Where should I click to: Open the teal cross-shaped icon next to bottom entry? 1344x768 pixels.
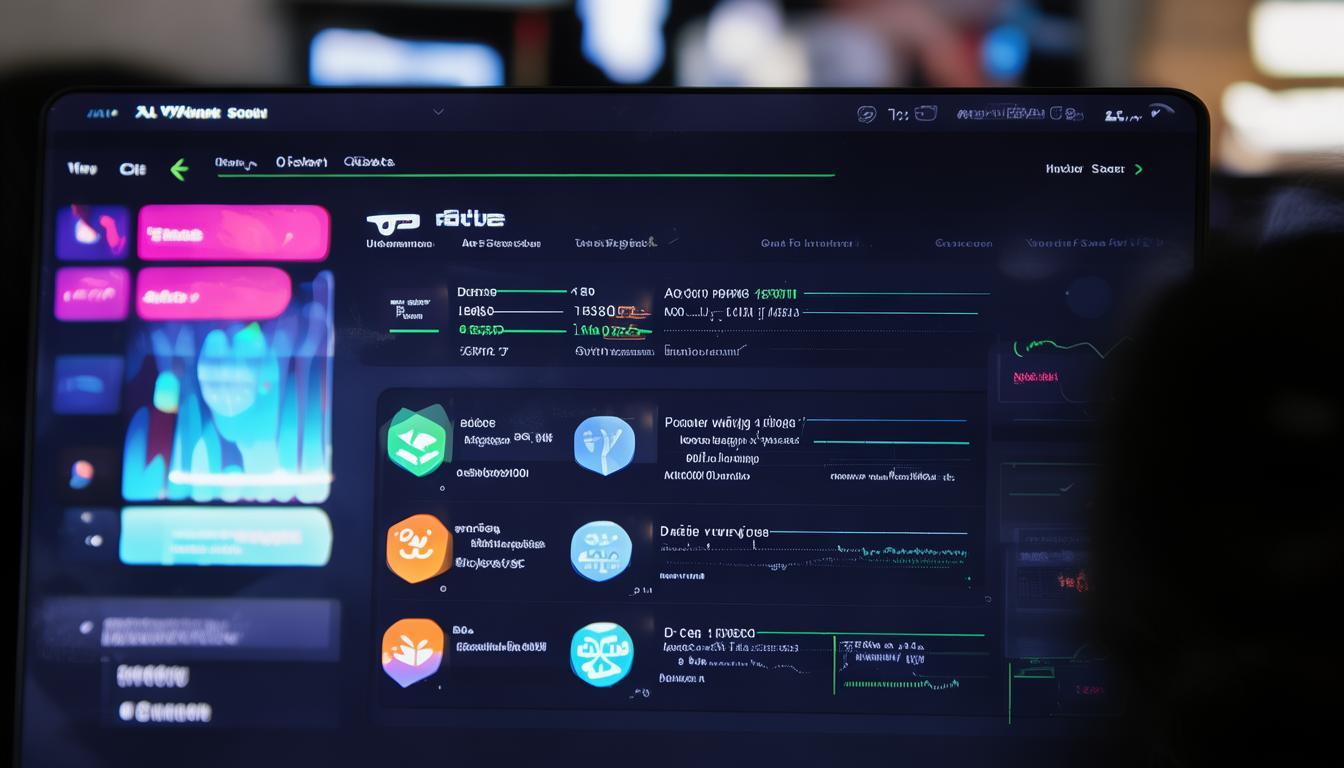tap(602, 655)
